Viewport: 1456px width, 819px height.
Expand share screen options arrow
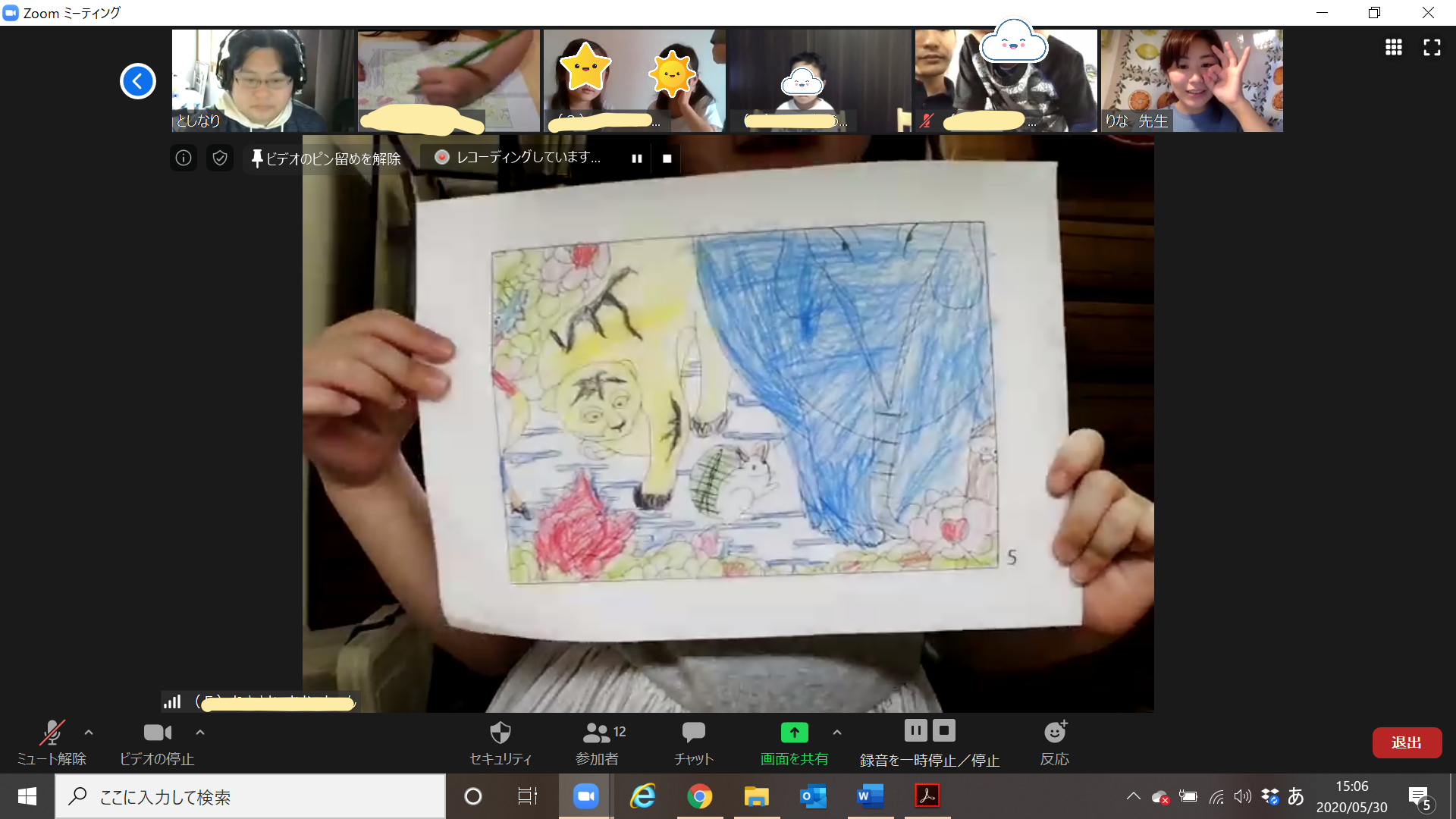tap(837, 733)
